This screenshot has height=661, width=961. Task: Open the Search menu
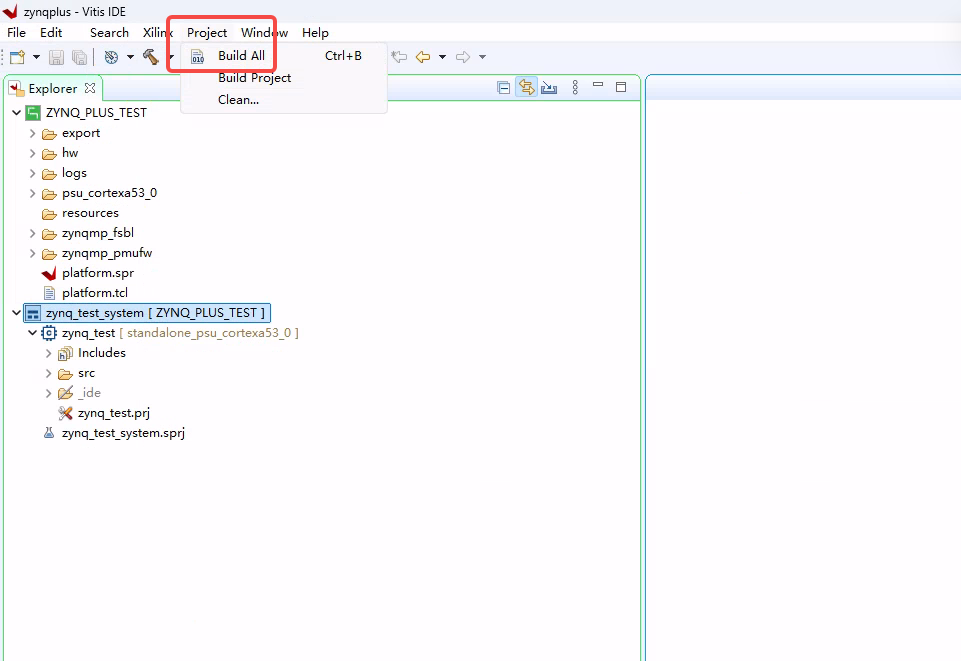pos(109,32)
